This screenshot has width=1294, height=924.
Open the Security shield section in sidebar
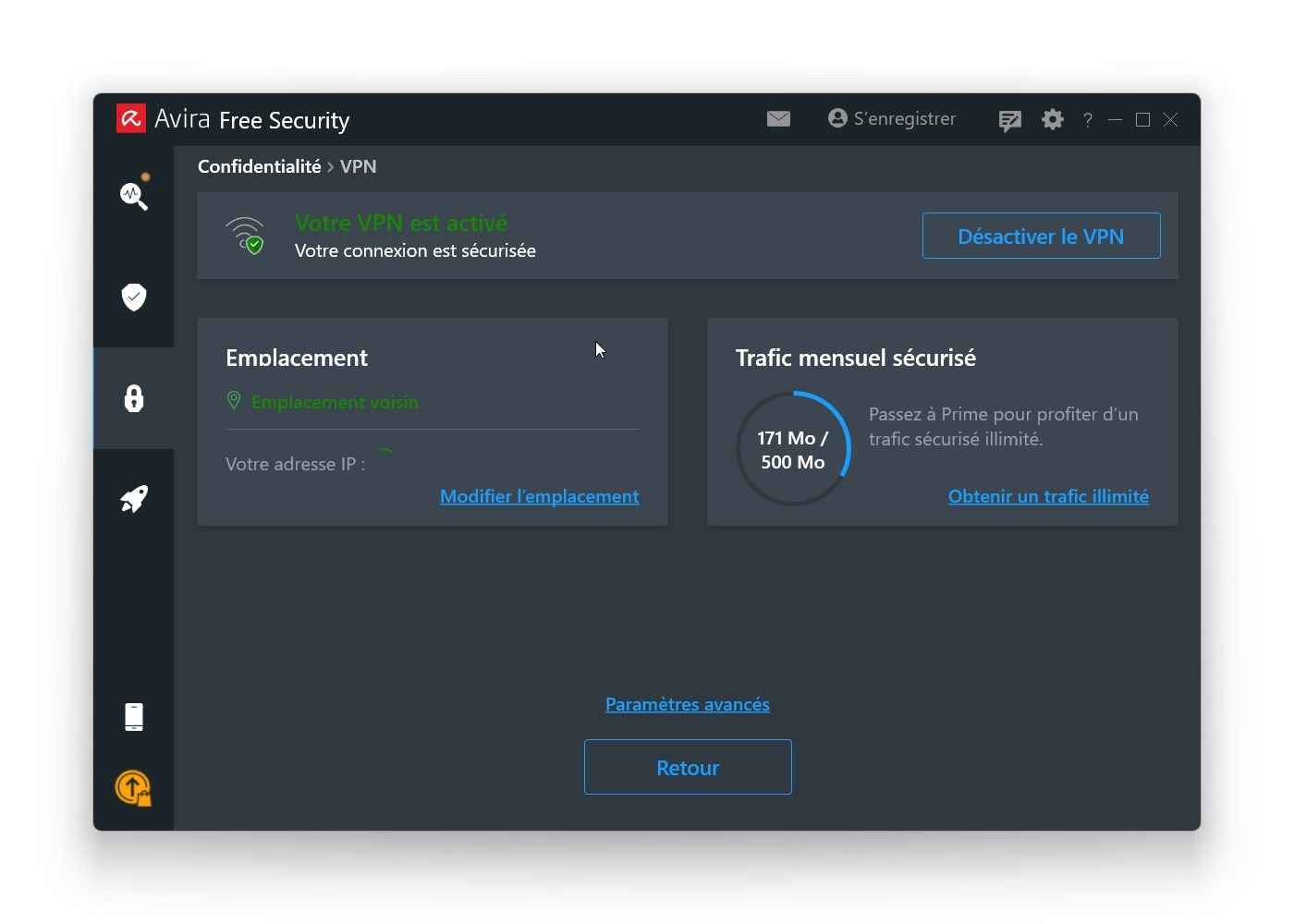pyautogui.click(x=134, y=297)
